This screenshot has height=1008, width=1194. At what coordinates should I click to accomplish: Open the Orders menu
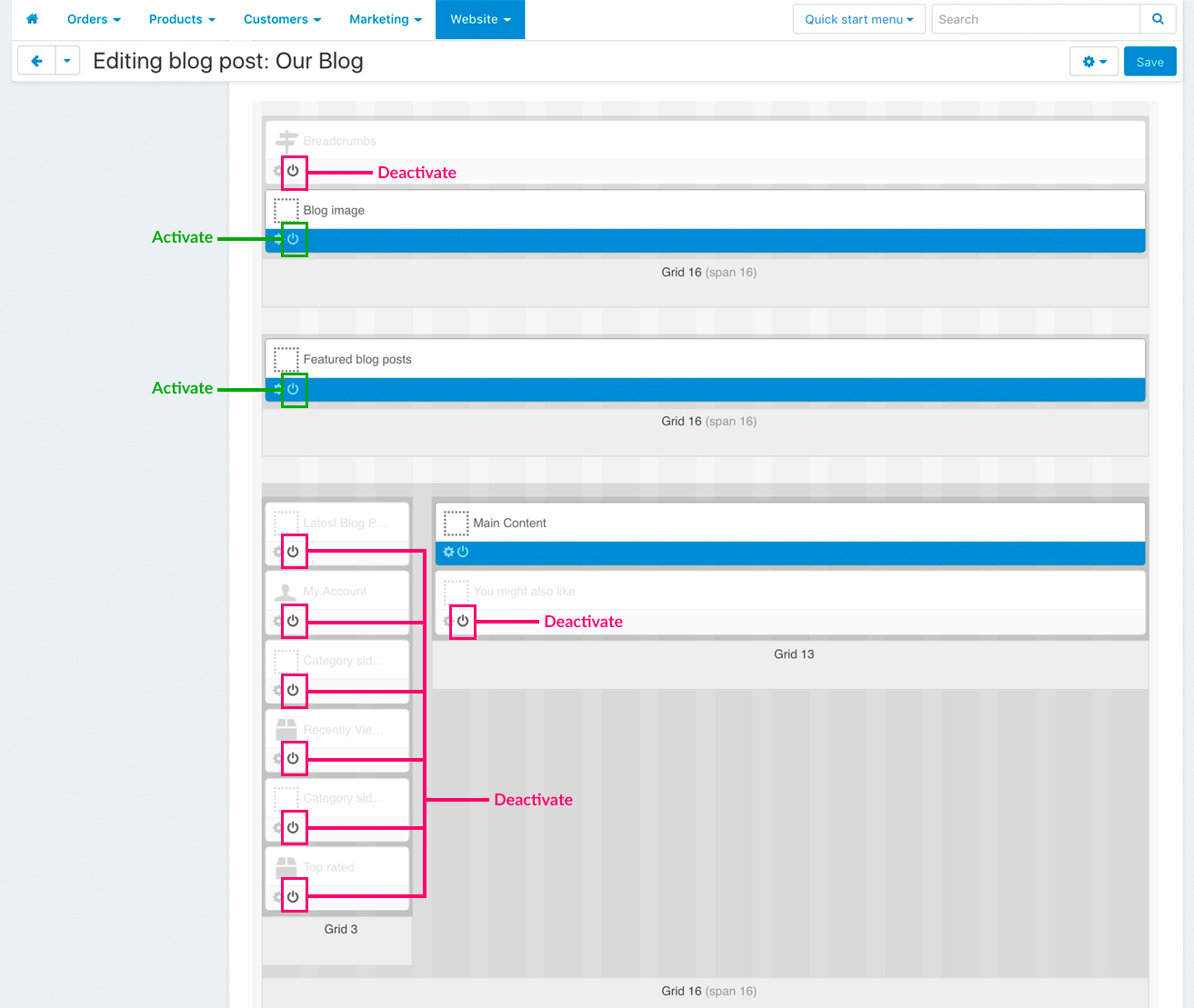(x=93, y=19)
